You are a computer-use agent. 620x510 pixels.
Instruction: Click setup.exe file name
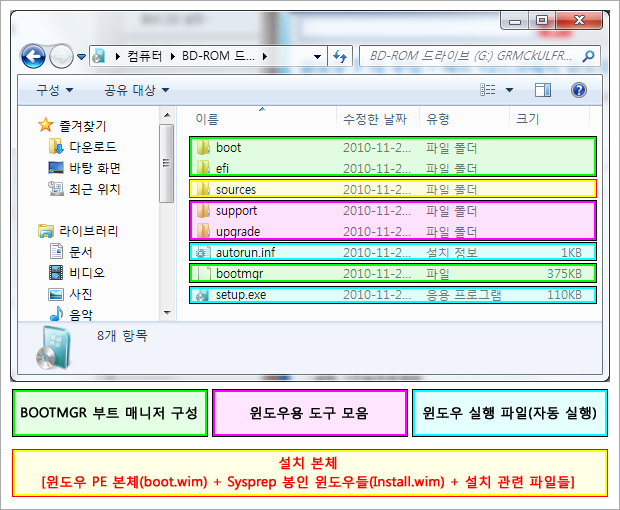click(240, 295)
